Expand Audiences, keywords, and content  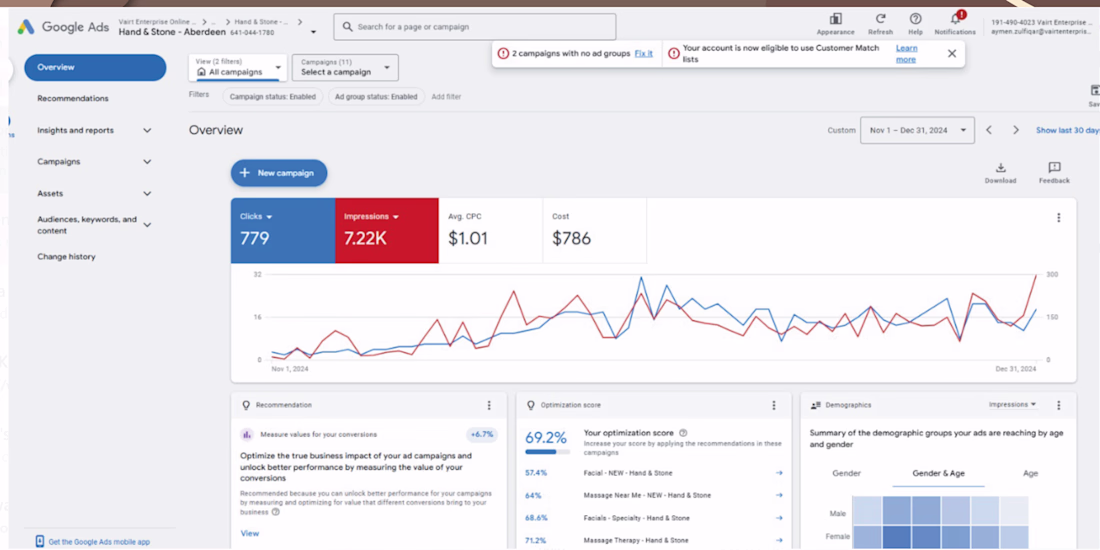pos(147,224)
